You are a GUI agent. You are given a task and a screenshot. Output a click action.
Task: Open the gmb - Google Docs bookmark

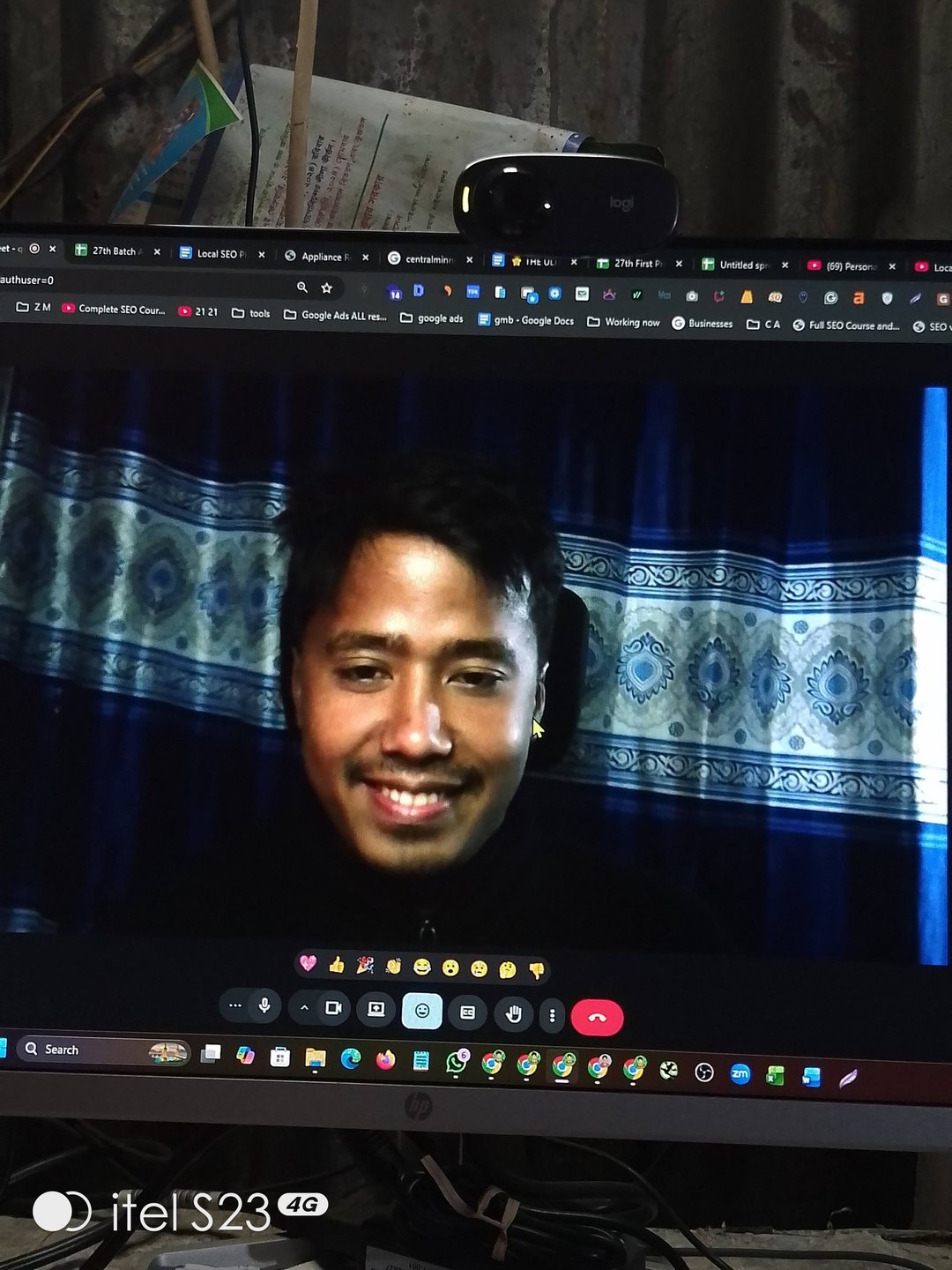[x=526, y=320]
